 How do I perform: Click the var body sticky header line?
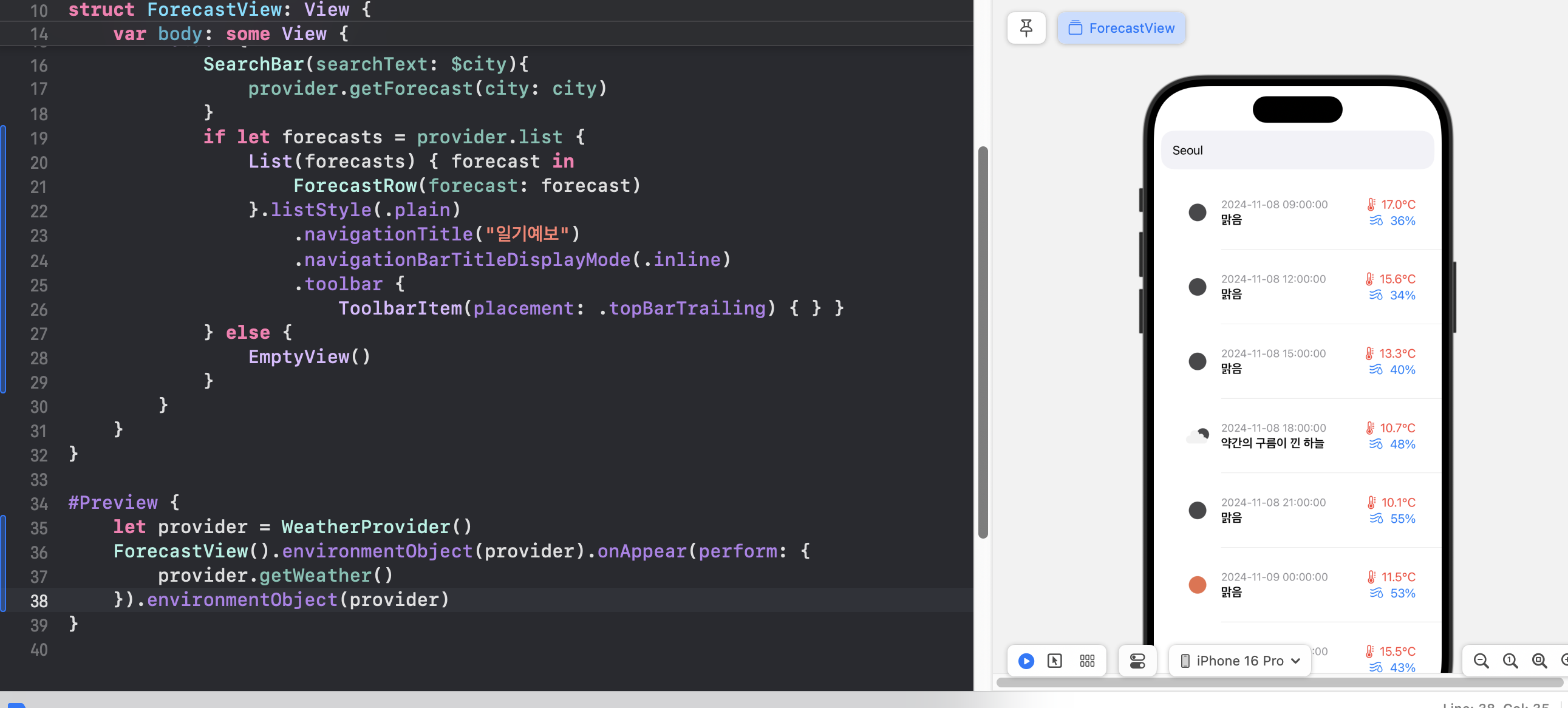click(231, 34)
